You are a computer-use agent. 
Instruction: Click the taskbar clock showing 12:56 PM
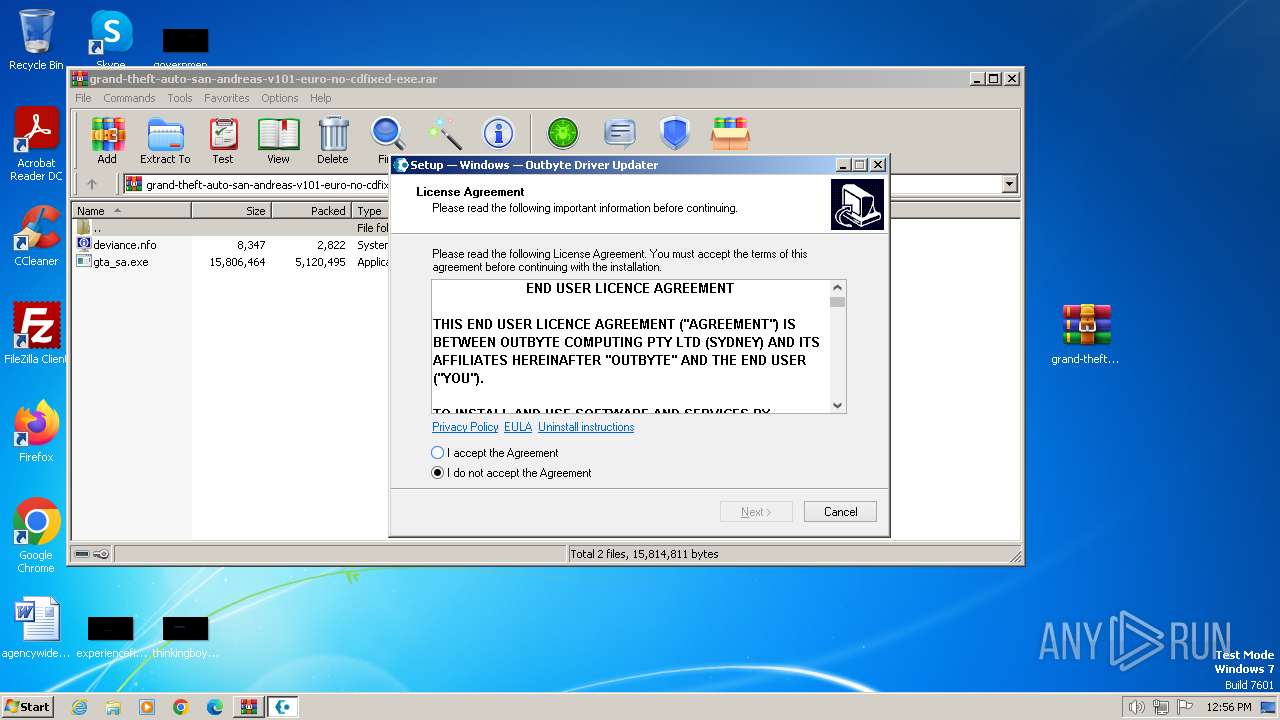[1229, 707]
